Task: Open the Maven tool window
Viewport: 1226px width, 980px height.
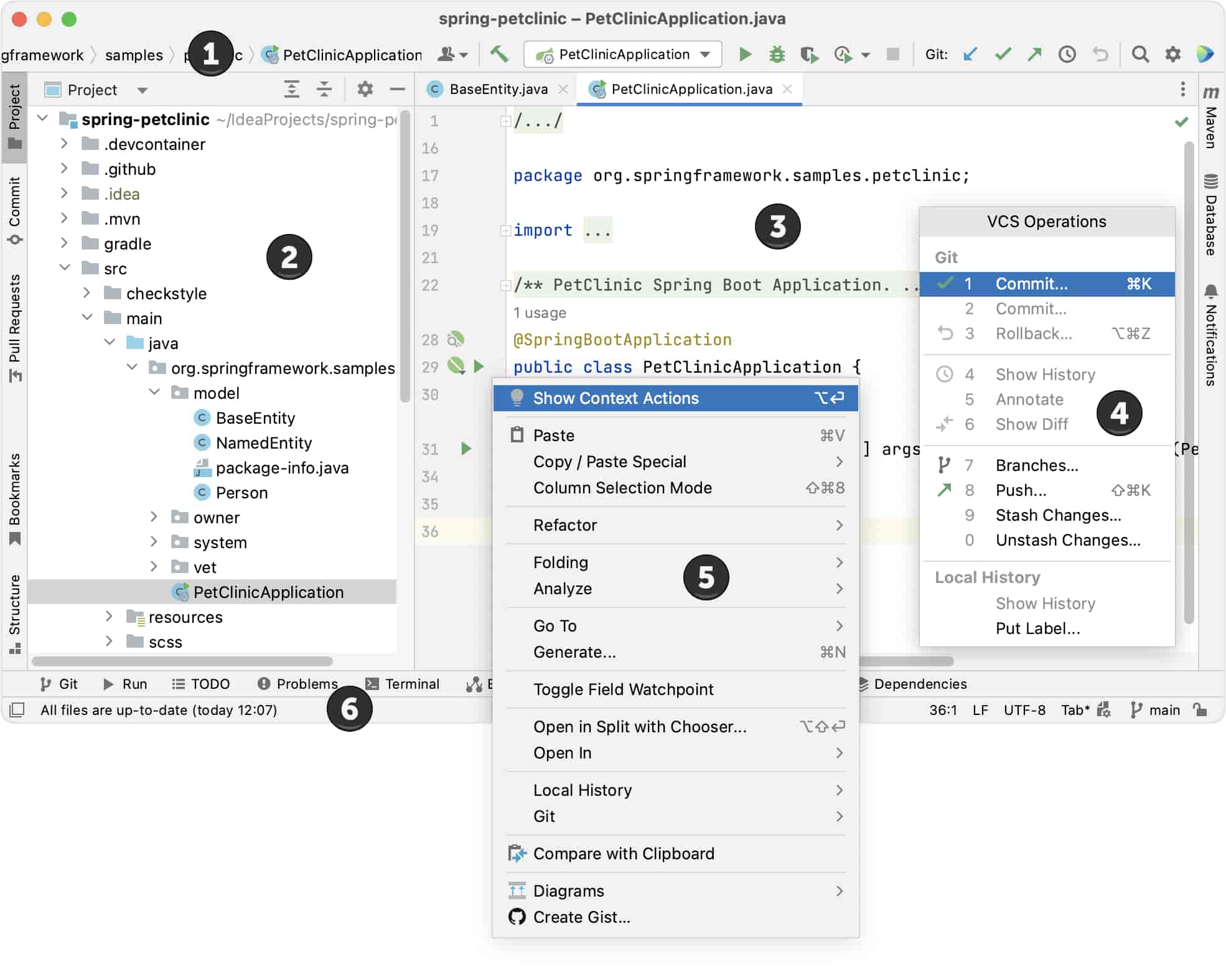Action: tap(1210, 118)
